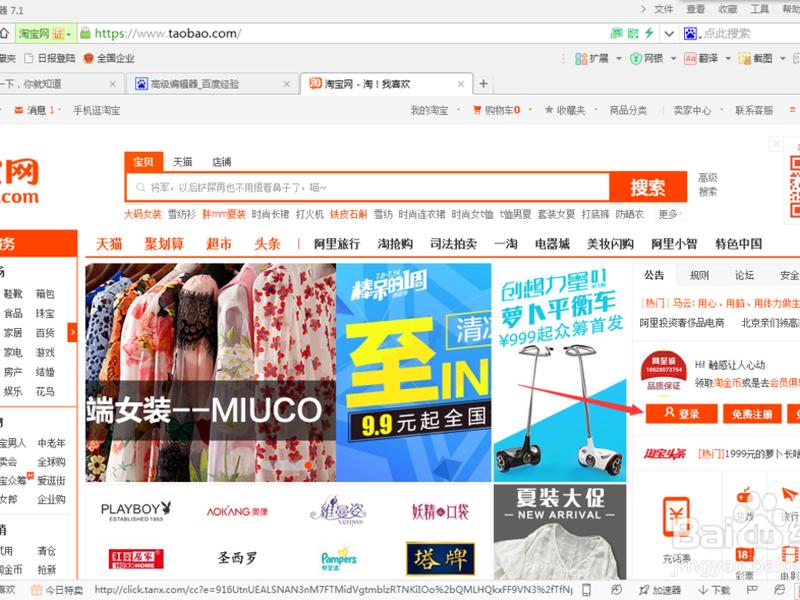Image resolution: width=800 pixels, height=600 pixels.
Task: Open the 扩展 extensions icon
Action: (581, 59)
